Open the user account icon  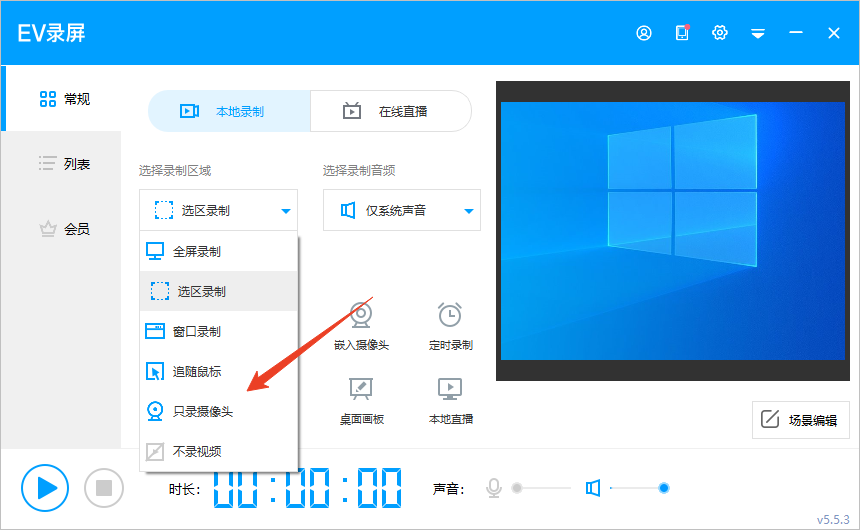(643, 33)
